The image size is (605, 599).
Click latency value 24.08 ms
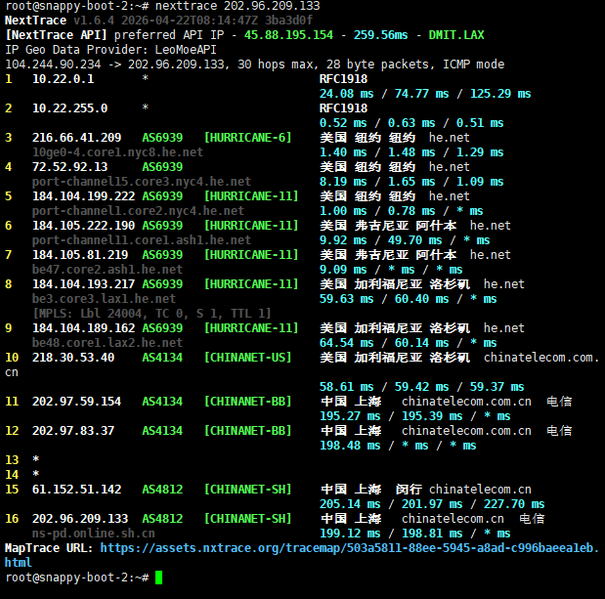tap(346, 94)
